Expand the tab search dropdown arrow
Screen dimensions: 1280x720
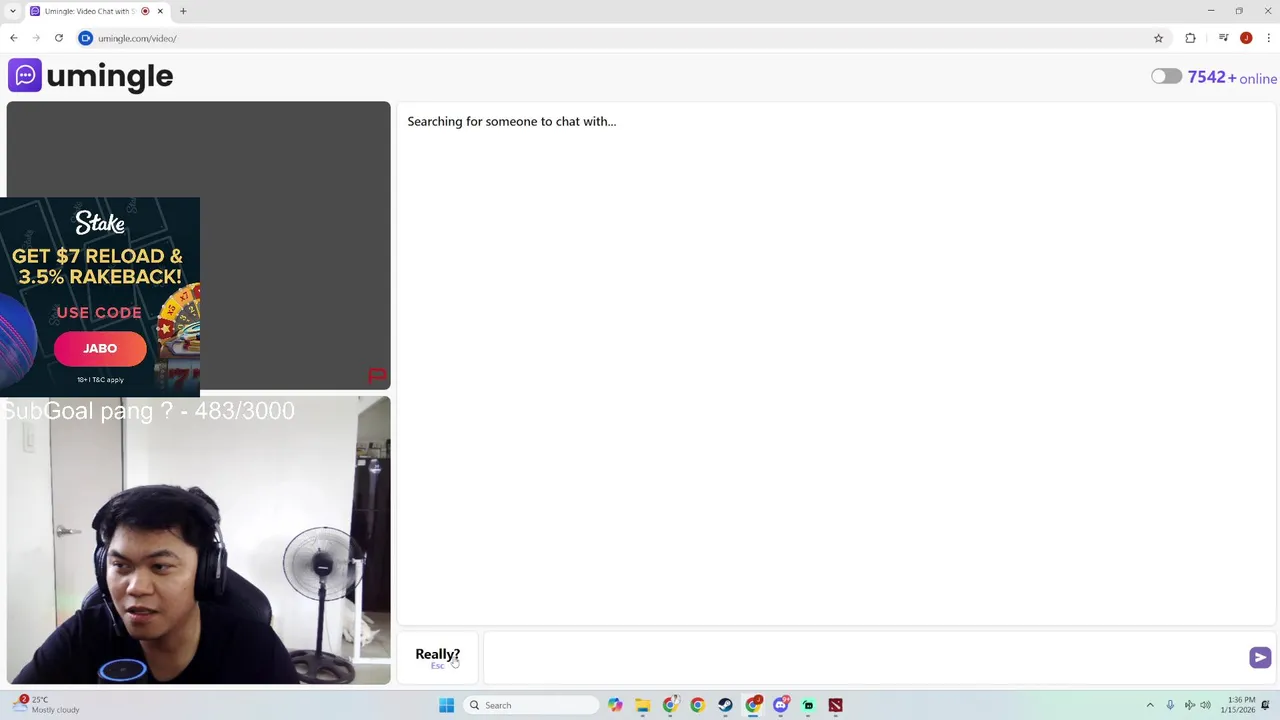12,11
